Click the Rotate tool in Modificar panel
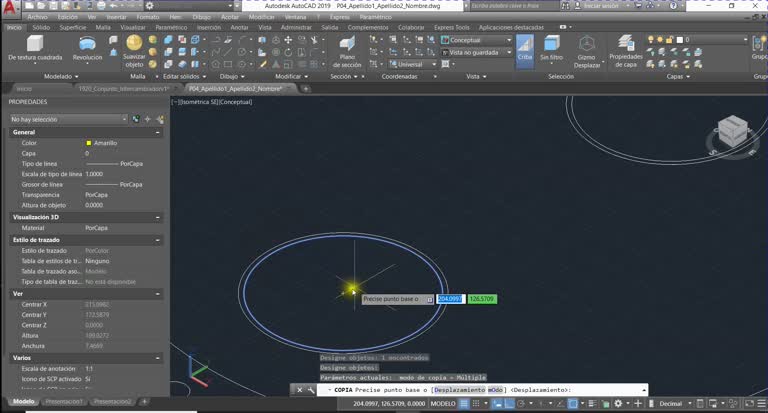Screen dimensions: 768x413 click(x=288, y=52)
